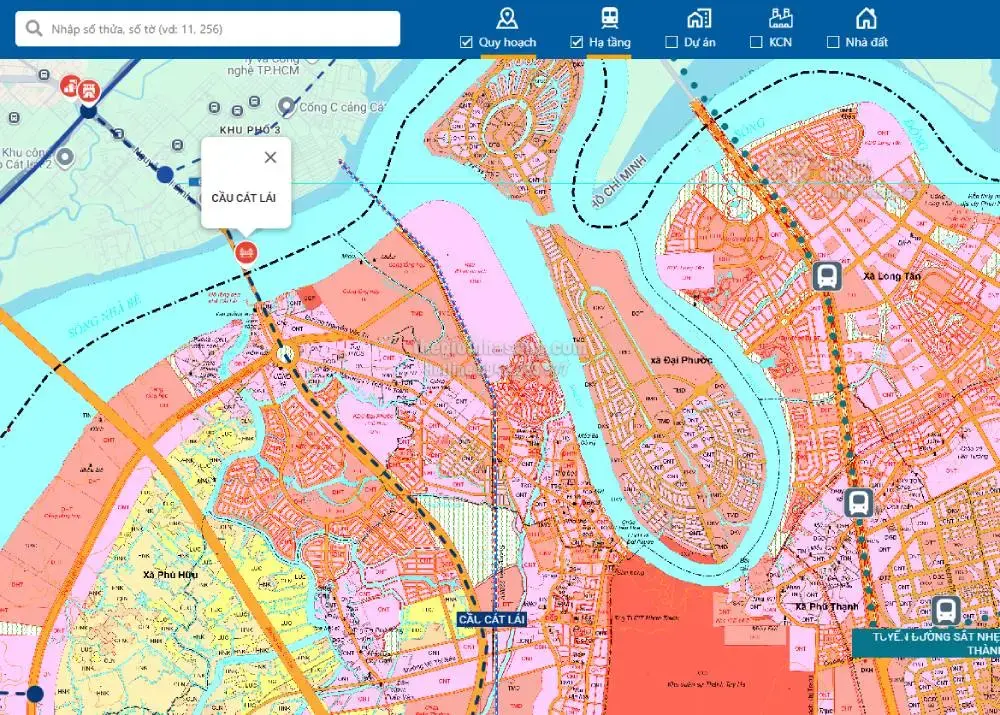The height and width of the screenshot is (715, 1000).
Task: Click the Cổng C cảng Cát Lái location pin
Action: [287, 106]
